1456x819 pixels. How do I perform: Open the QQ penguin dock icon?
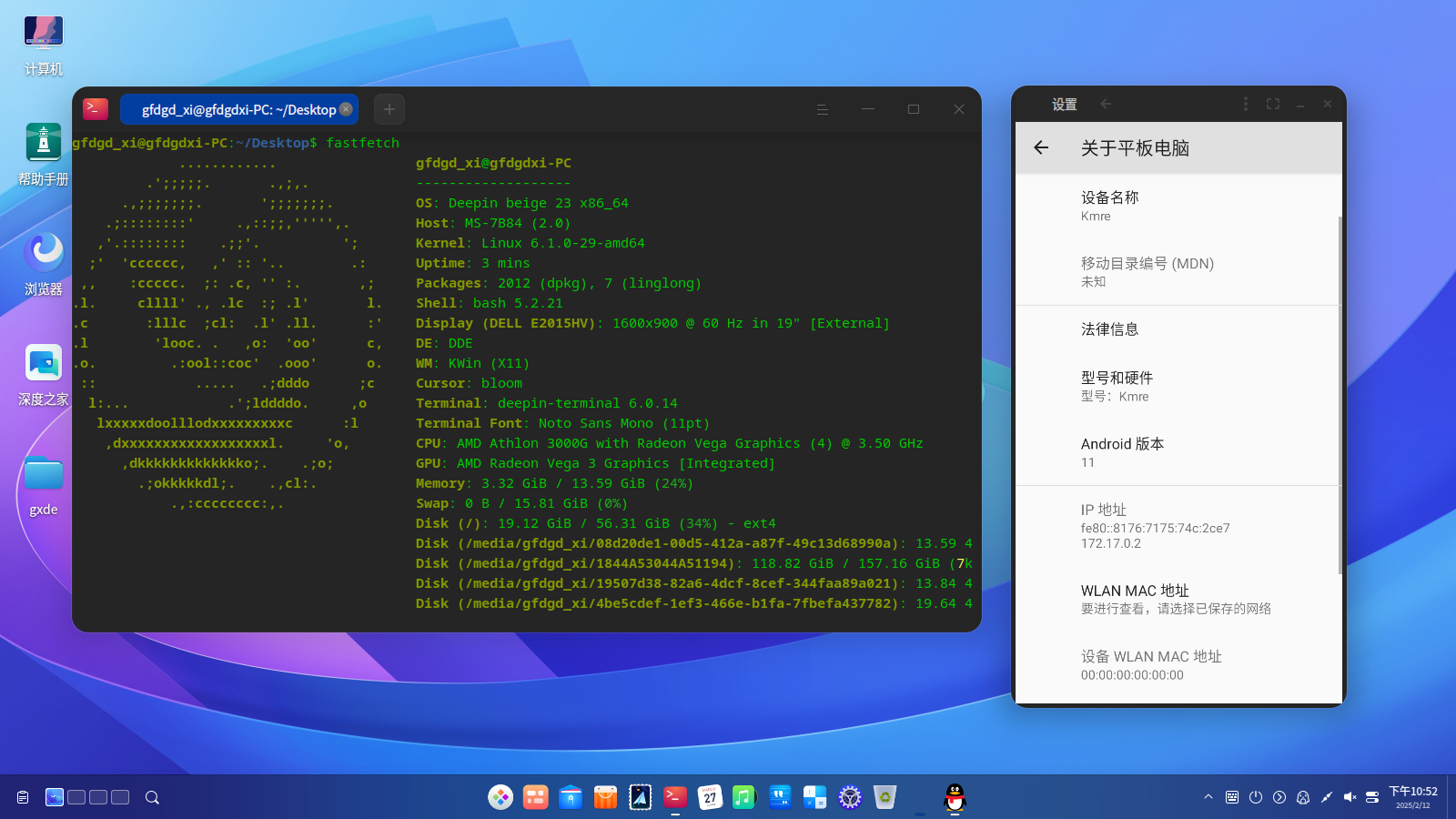[x=955, y=797]
